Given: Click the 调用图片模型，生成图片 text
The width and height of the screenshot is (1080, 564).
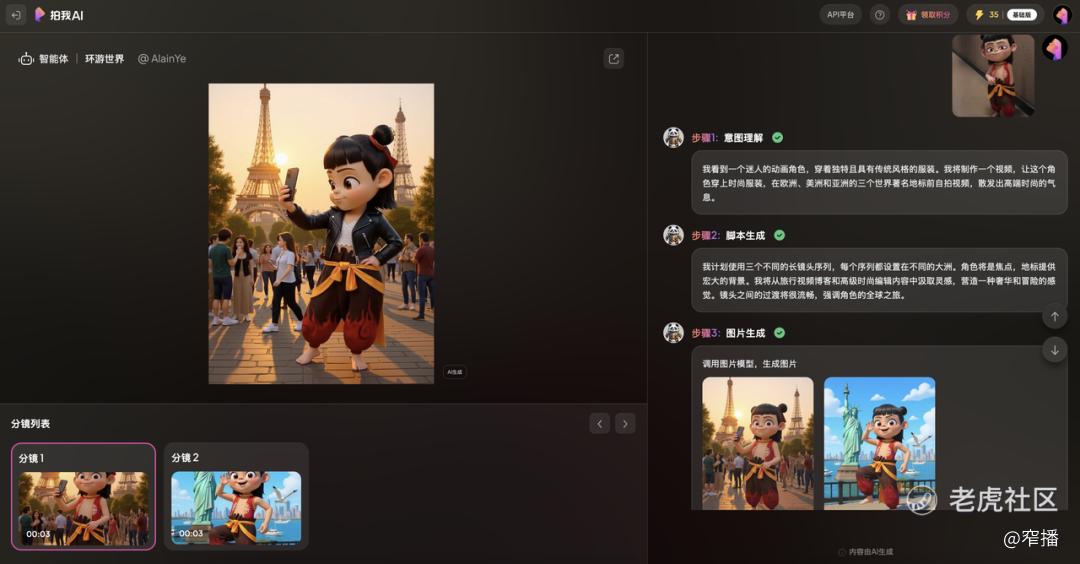Looking at the screenshot, I should coord(749,364).
